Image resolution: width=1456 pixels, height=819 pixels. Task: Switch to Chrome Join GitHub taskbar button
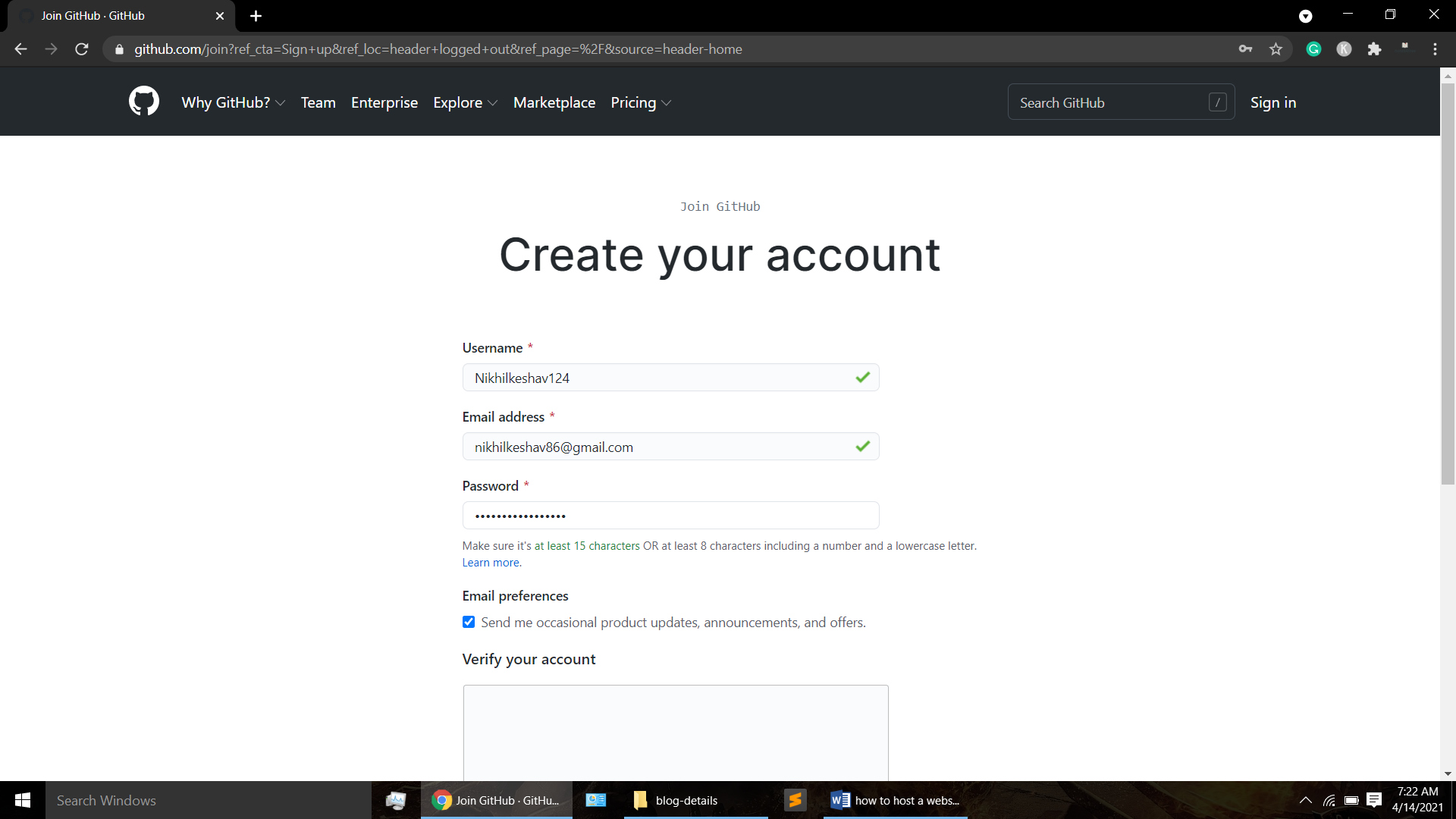(x=497, y=800)
